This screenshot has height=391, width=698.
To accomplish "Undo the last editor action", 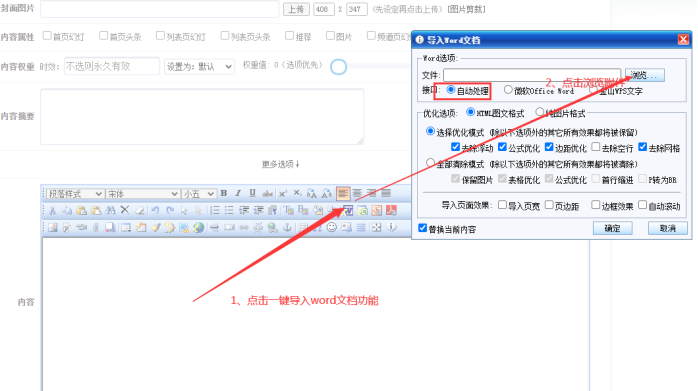I will click(155, 210).
